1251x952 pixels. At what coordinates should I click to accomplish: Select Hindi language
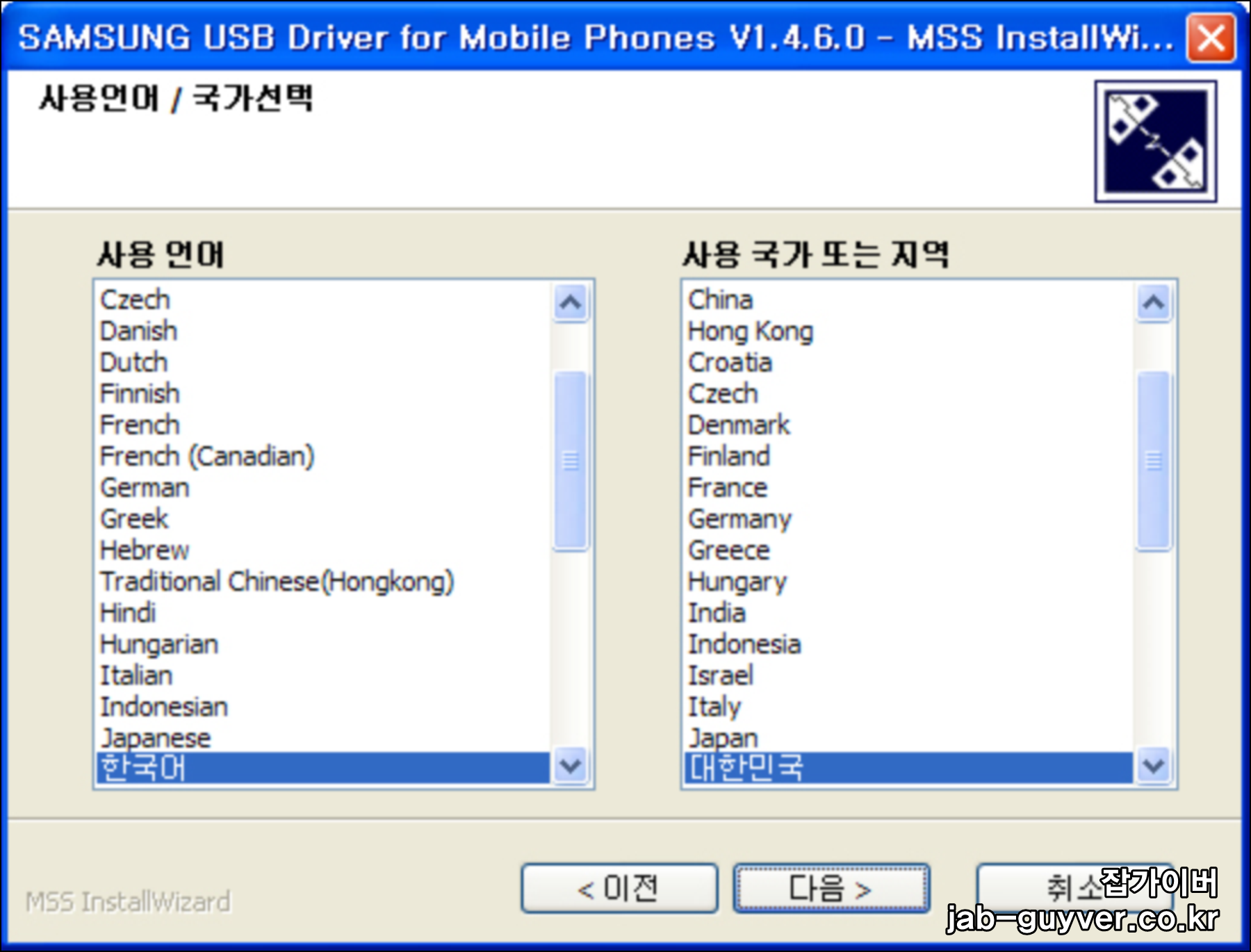(324, 612)
